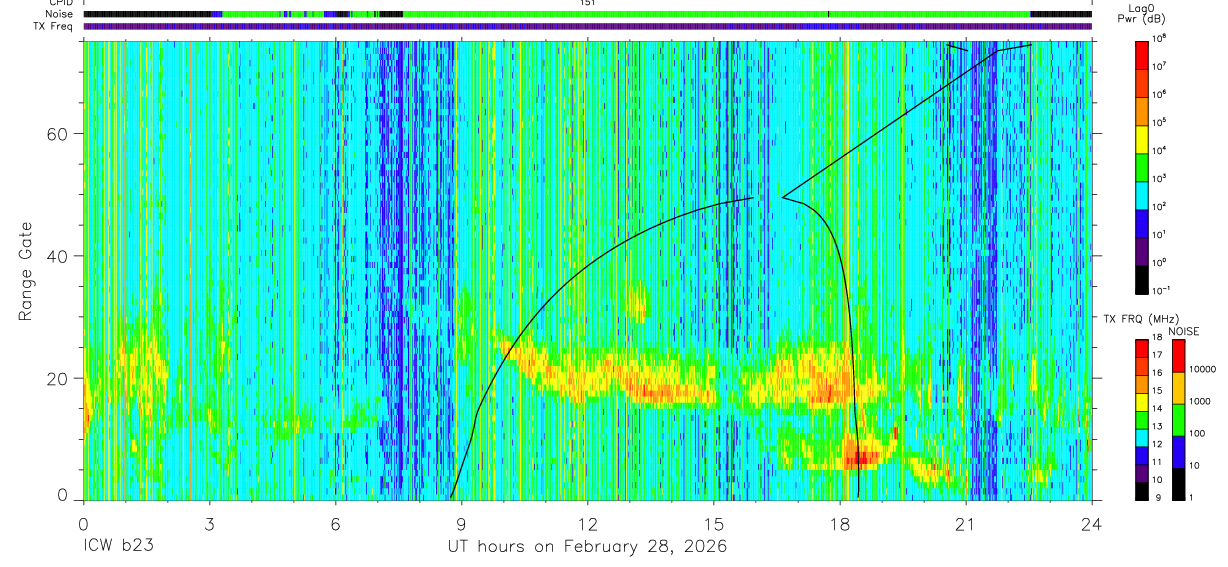Image resolution: width=1228 pixels, height=567 pixels.
Task: Click the "151" CPID value above the plot
Action: (x=588, y=3)
